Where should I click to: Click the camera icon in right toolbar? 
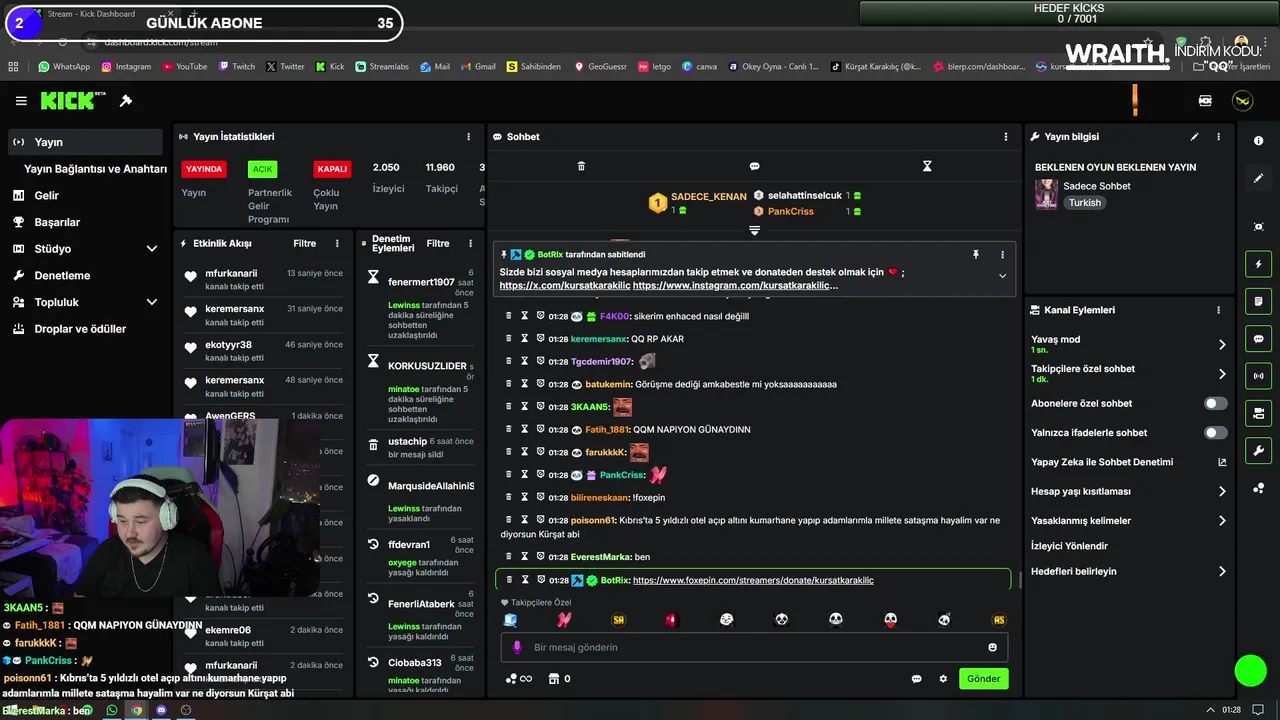(1258, 413)
